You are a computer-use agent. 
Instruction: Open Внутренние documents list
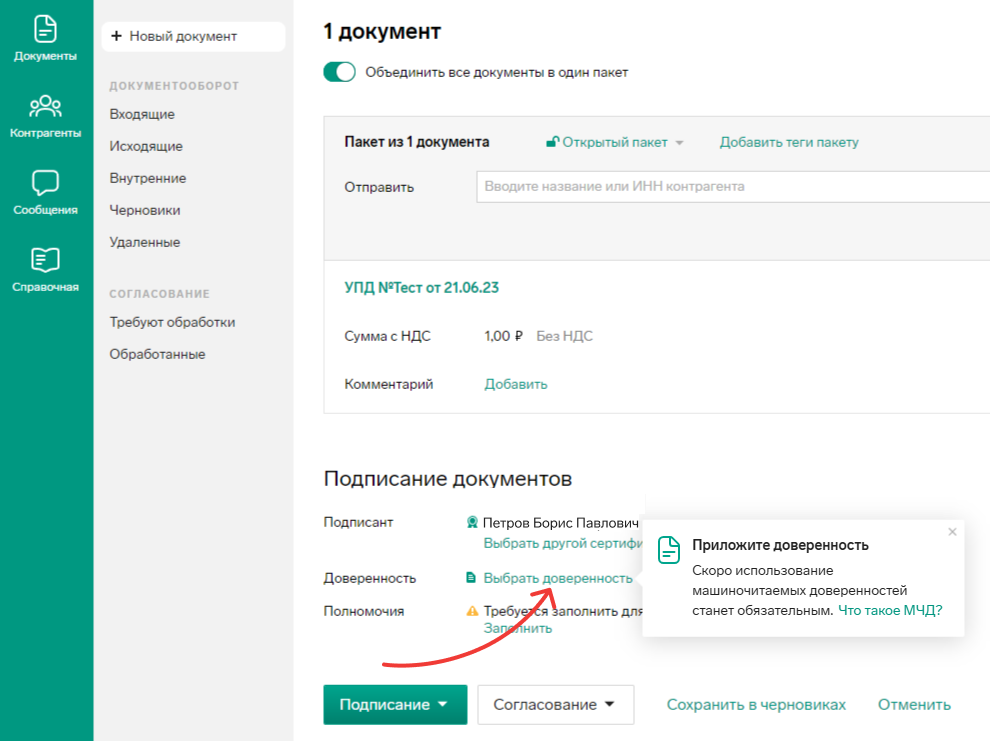point(148,178)
